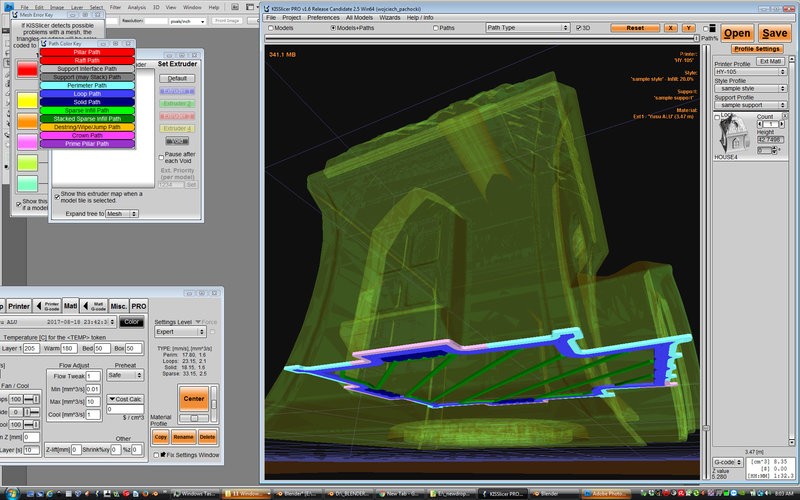Click the Extruder 4 yellow button
The height and width of the screenshot is (500, 800).
(x=177, y=129)
